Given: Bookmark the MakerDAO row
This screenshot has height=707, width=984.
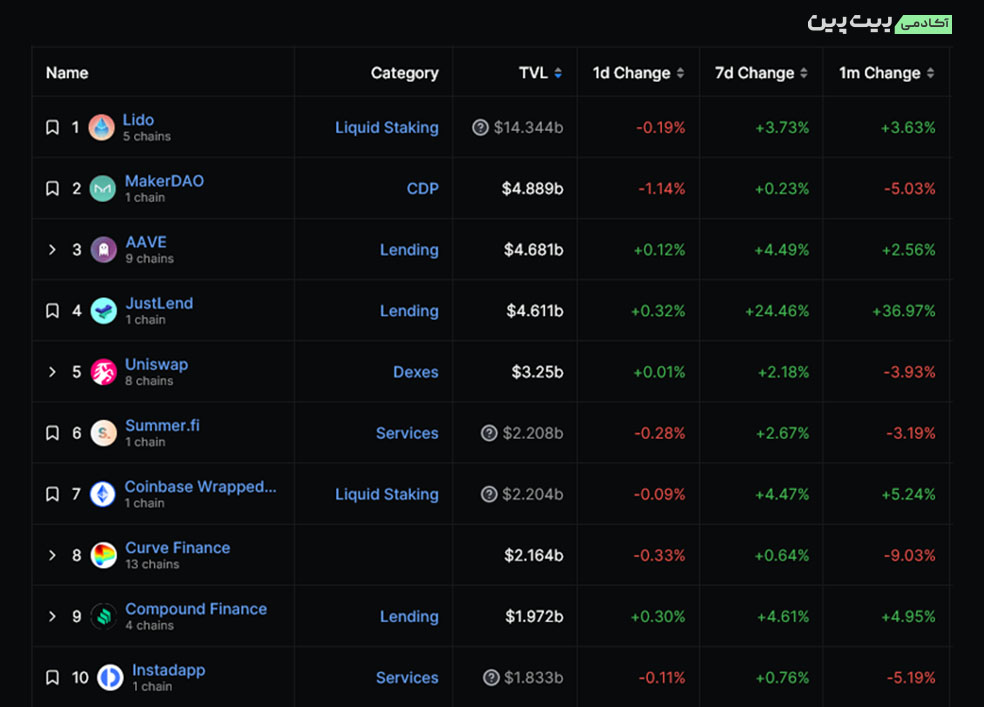Looking at the screenshot, I should point(53,188).
